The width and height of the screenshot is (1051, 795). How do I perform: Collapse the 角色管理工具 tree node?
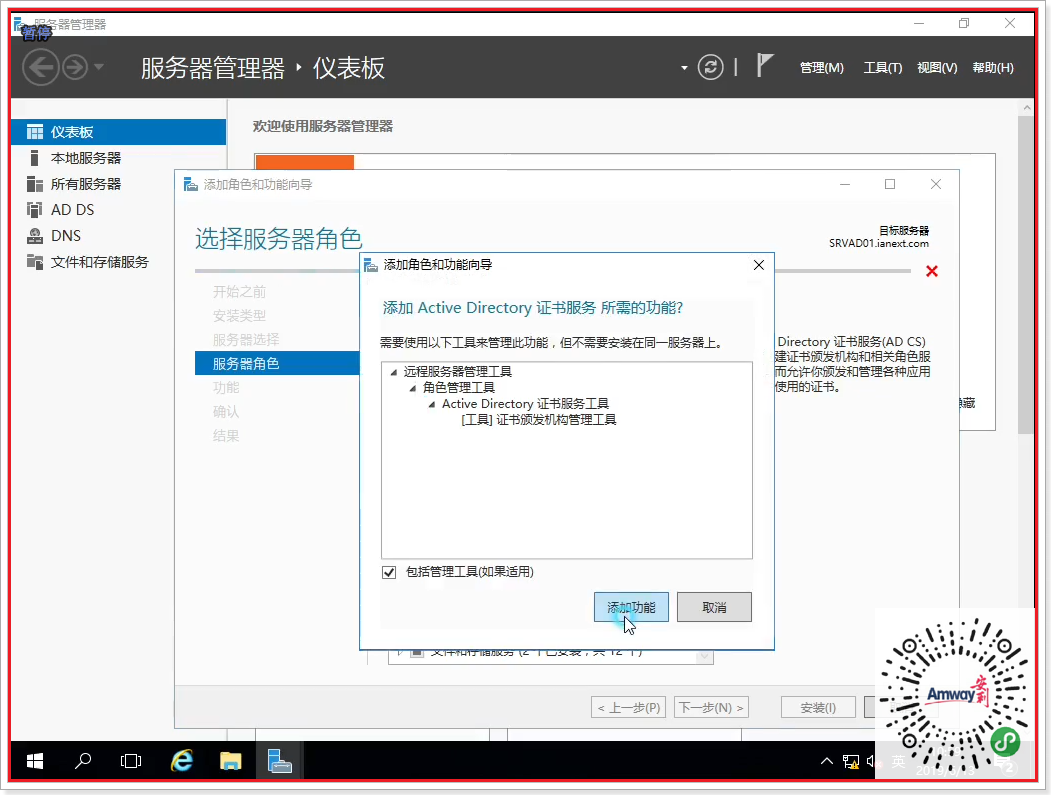click(413, 388)
